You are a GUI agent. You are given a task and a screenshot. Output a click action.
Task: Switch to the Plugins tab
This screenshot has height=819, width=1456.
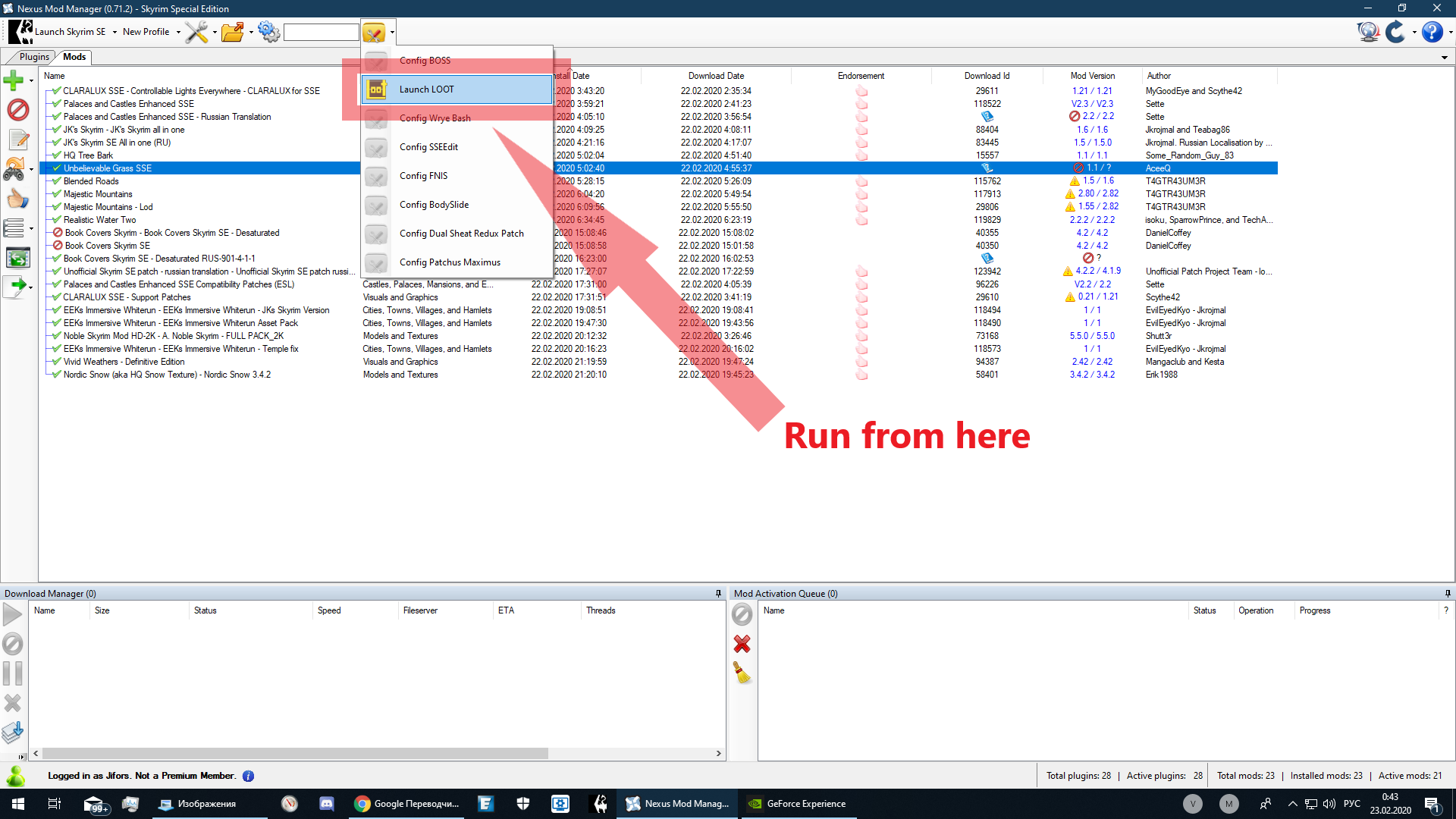click(x=34, y=57)
